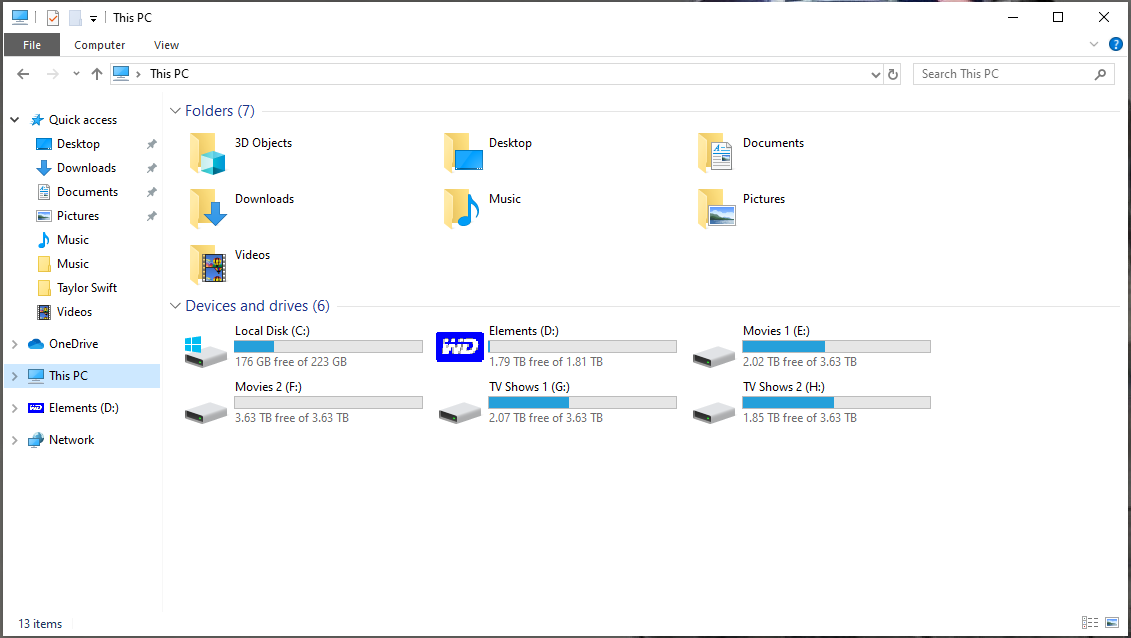Click the Back navigation arrow
Image resolution: width=1131 pixels, height=638 pixels.
pos(23,74)
